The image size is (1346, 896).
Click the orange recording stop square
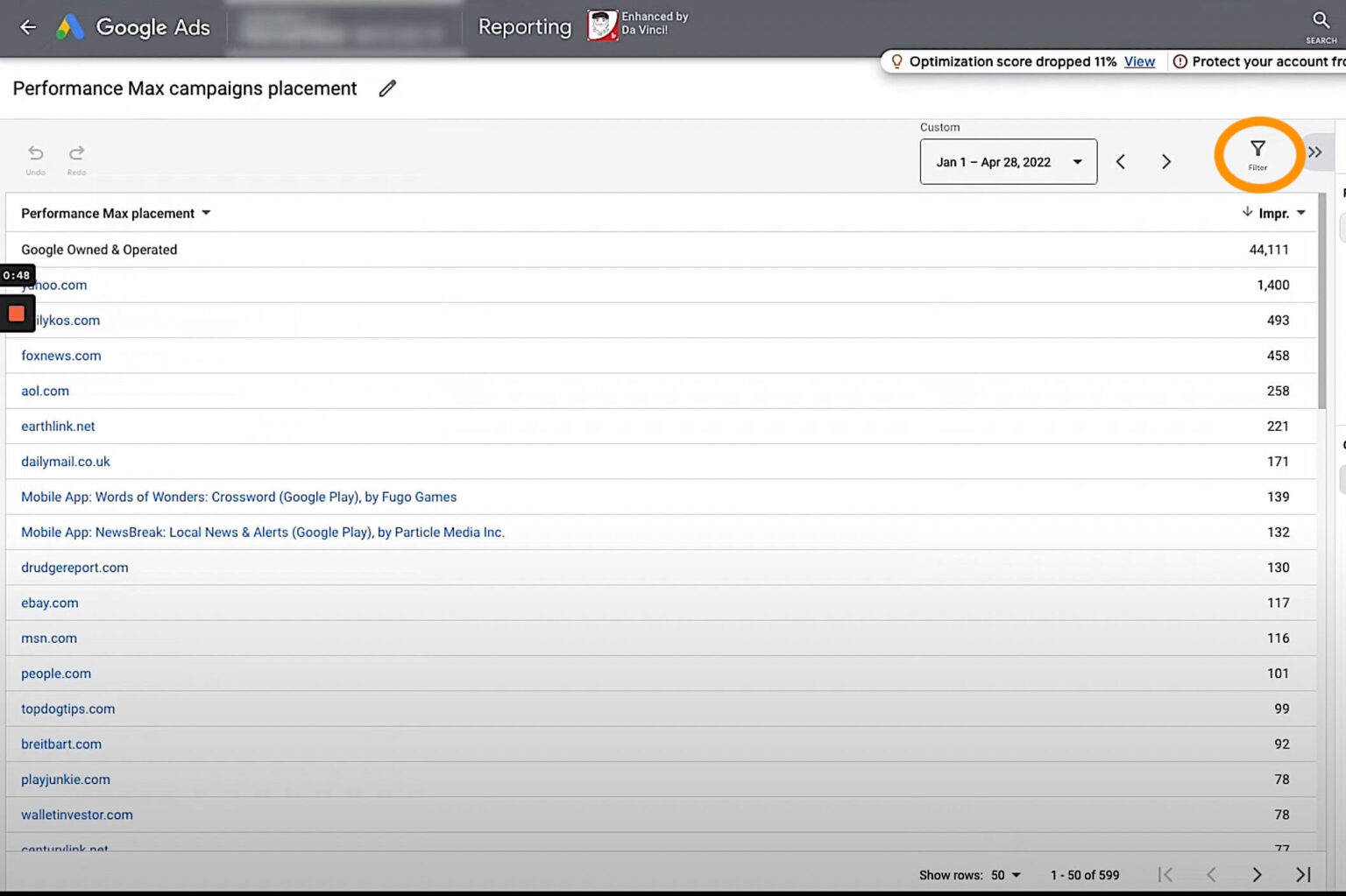pyautogui.click(x=15, y=313)
